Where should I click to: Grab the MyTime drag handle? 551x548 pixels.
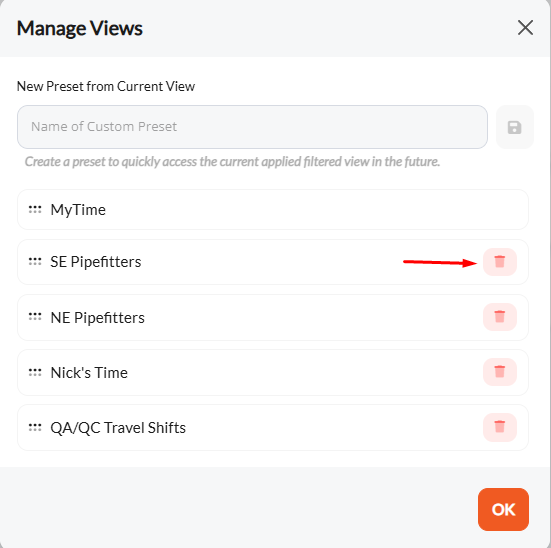[35, 209]
